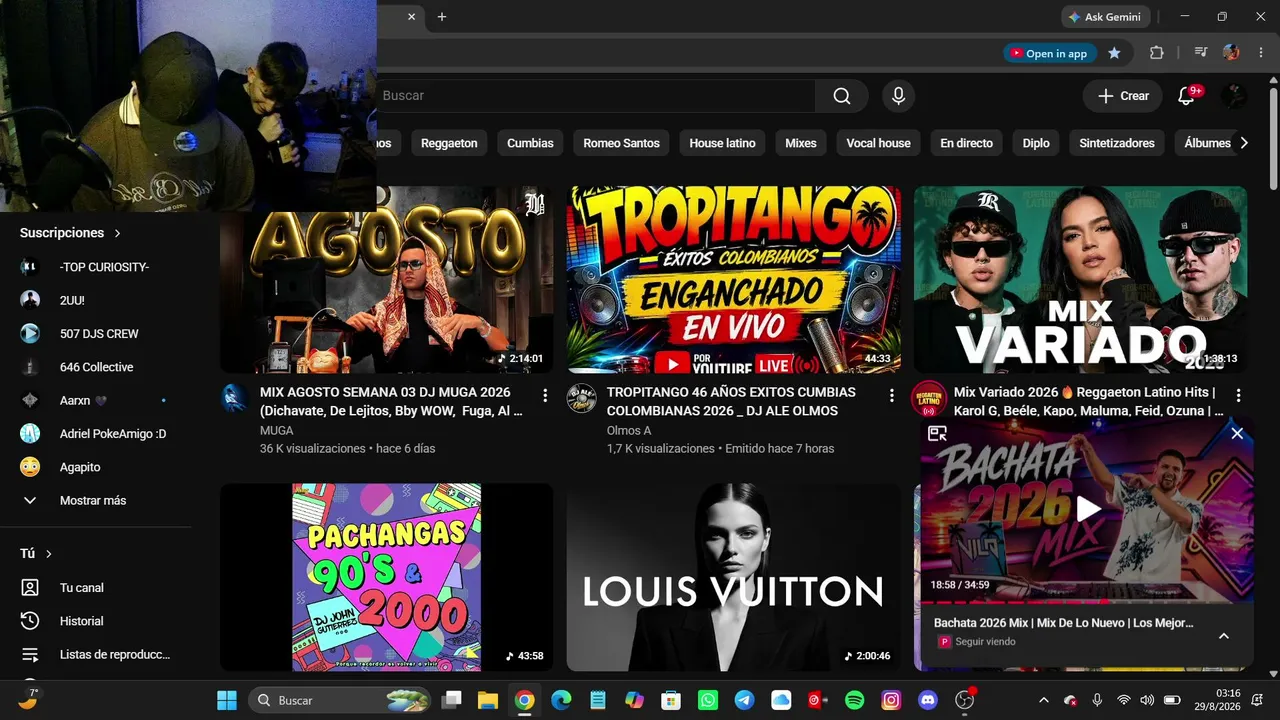Viewport: 1280px width, 720px height.
Task: Expand the miniplayer queue chevron
Action: pos(1224,636)
